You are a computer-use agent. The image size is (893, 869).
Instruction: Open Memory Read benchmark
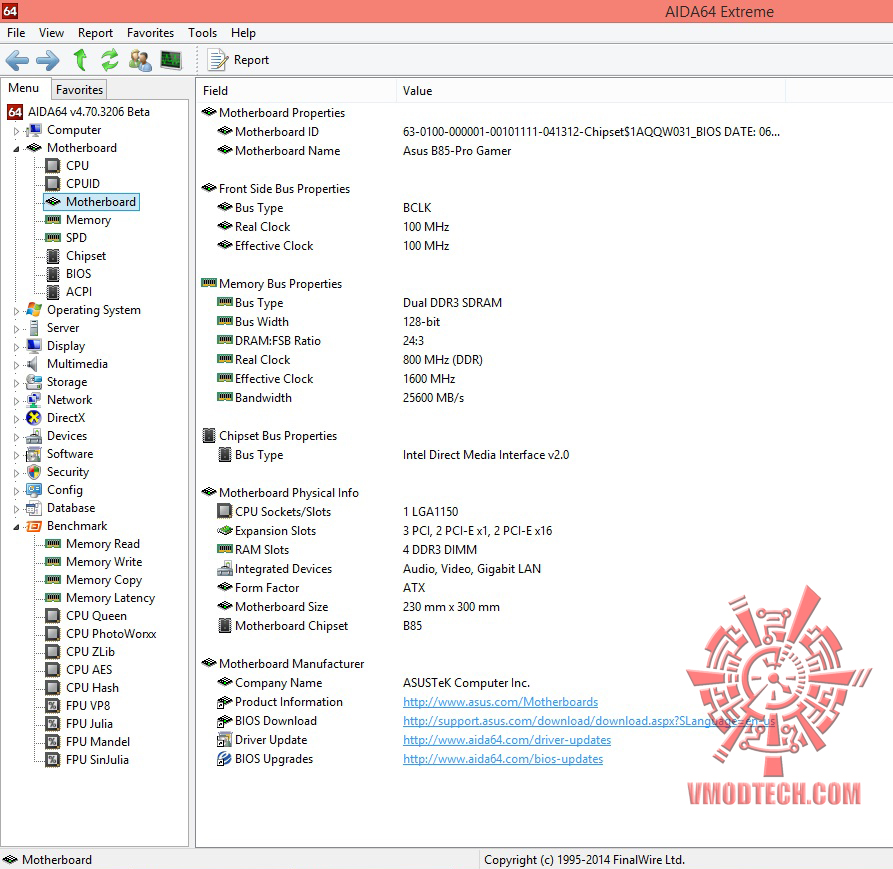103,544
